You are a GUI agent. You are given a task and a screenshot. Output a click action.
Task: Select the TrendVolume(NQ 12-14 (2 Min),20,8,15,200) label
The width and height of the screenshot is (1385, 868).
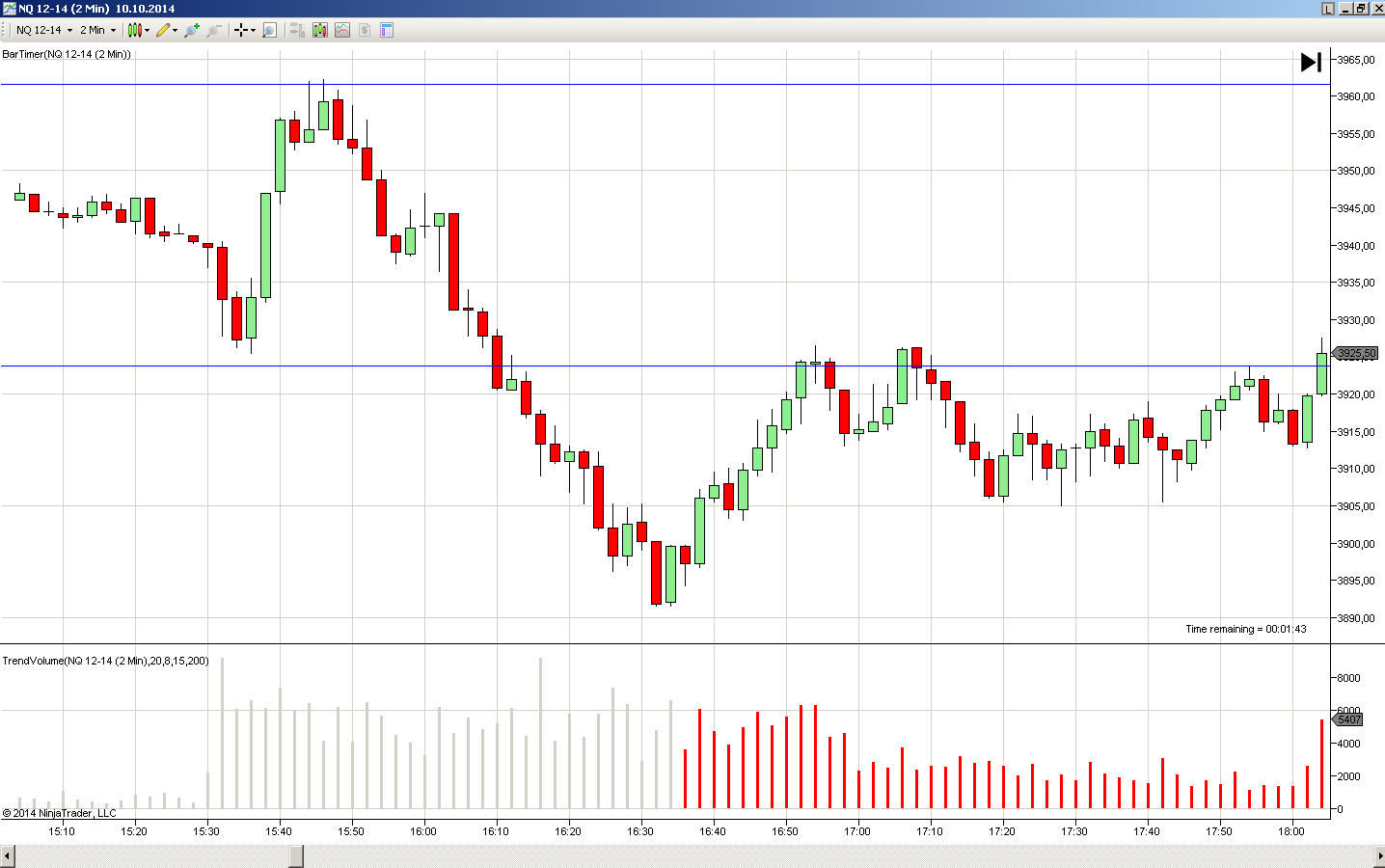[105, 661]
